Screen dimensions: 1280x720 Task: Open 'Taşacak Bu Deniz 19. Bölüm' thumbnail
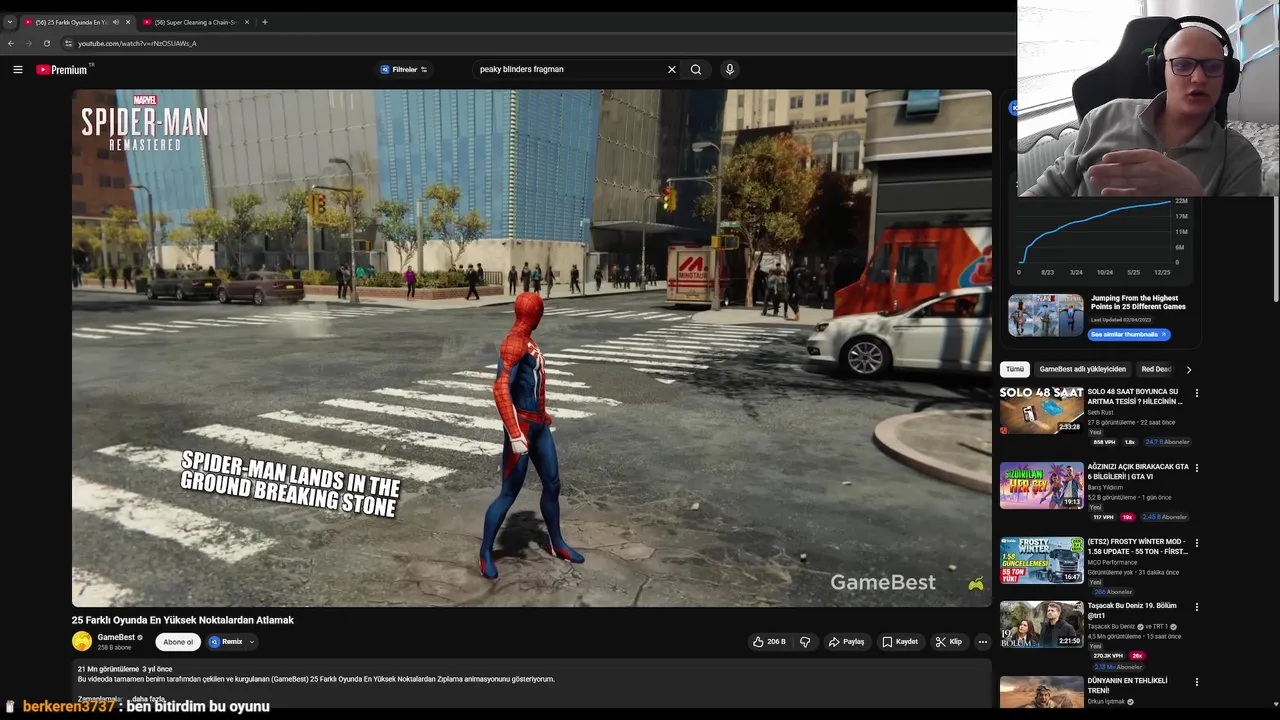1042,624
